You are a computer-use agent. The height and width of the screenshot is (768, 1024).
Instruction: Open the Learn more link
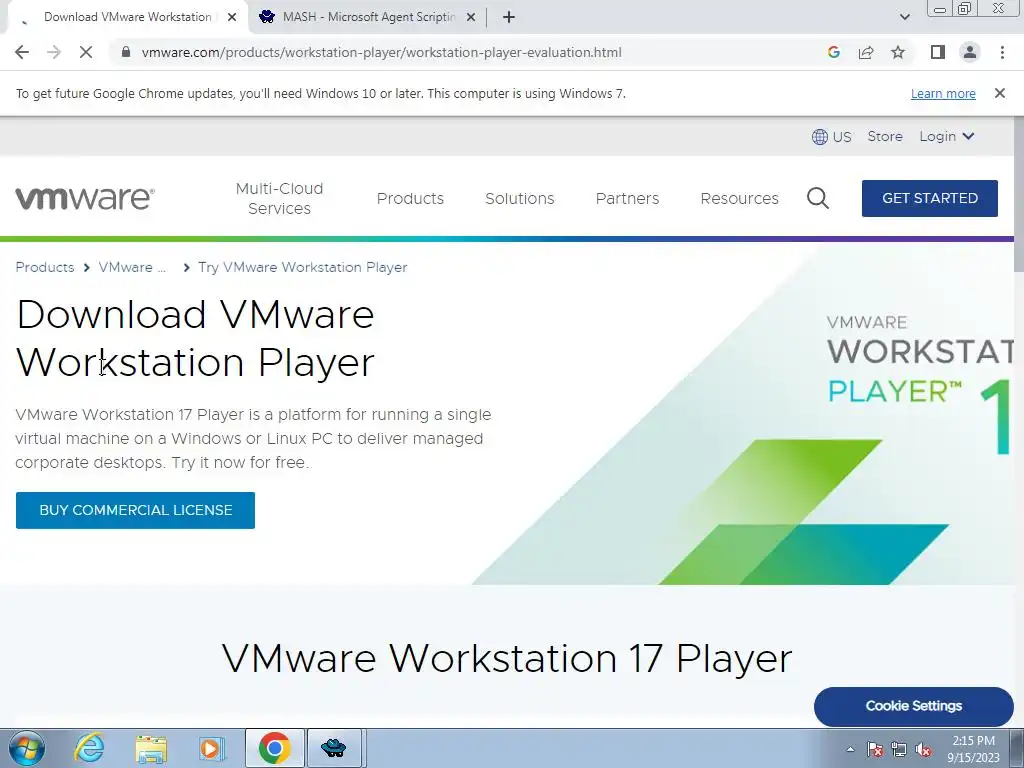[943, 93]
